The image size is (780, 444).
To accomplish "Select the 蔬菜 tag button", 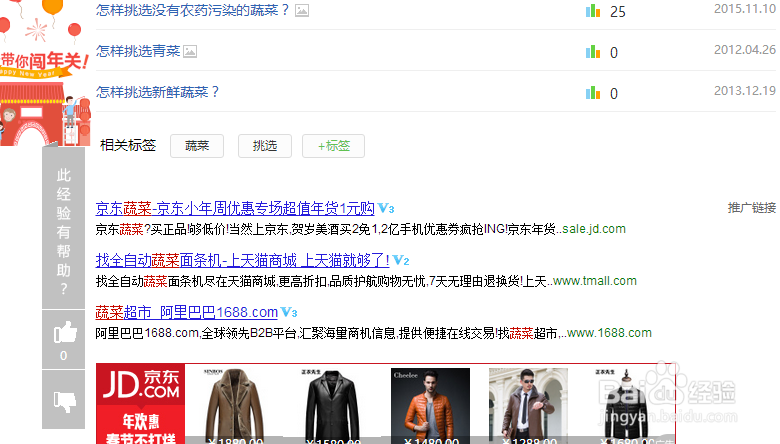I will pos(197,146).
